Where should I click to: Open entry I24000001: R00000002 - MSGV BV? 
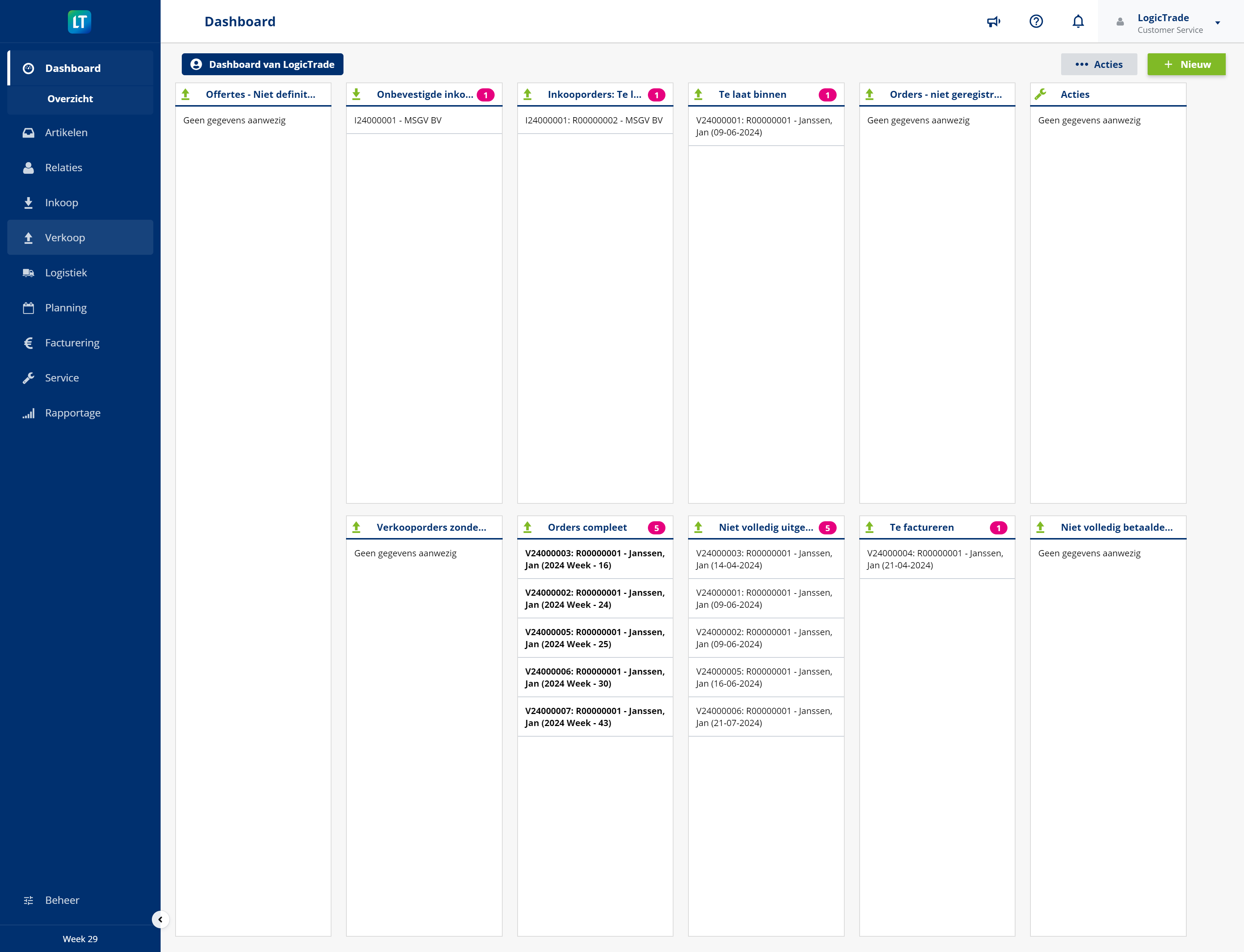point(595,121)
